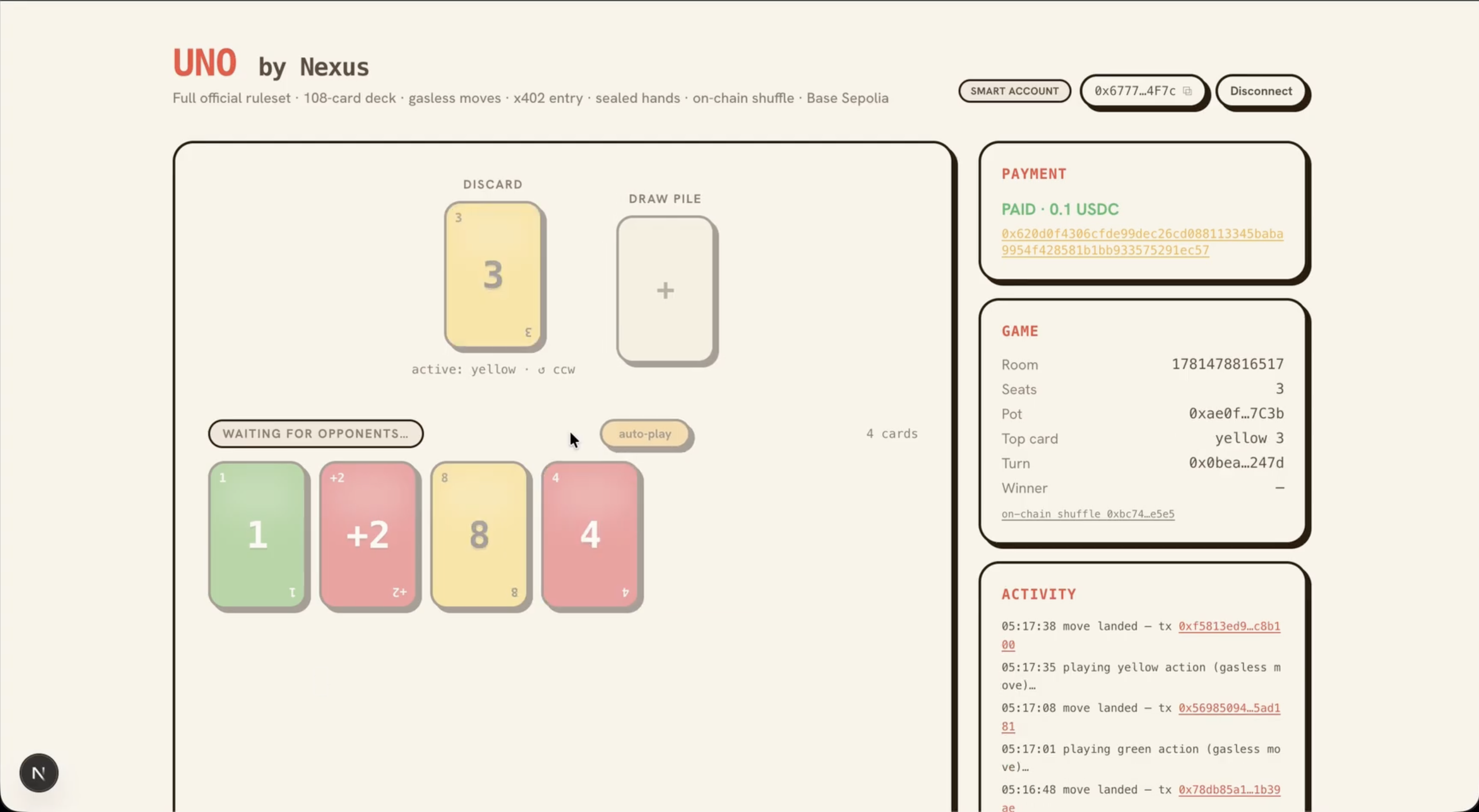Click Top card value 'yellow 3'
The height and width of the screenshot is (812, 1479).
click(x=1249, y=438)
